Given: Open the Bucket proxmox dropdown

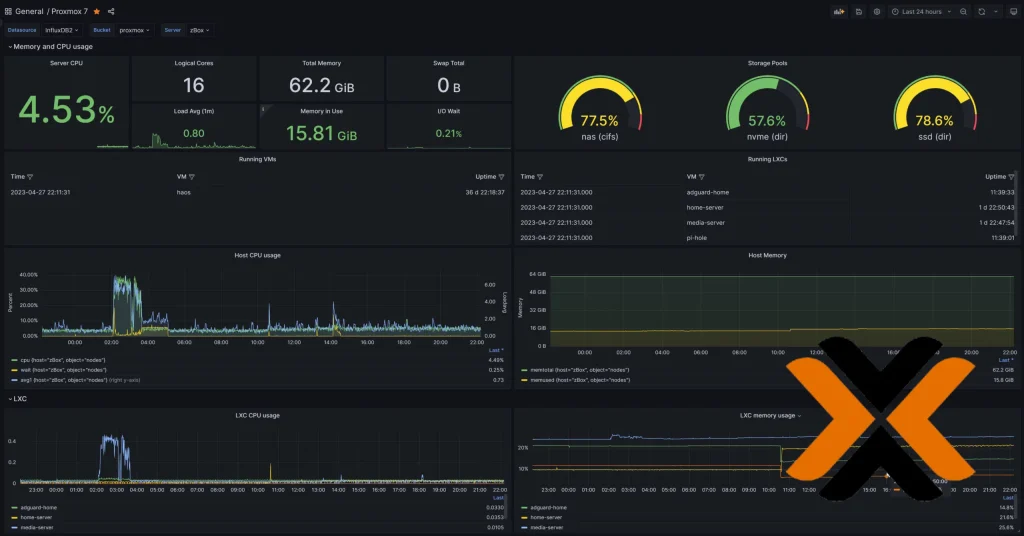Looking at the screenshot, I should (x=135, y=30).
